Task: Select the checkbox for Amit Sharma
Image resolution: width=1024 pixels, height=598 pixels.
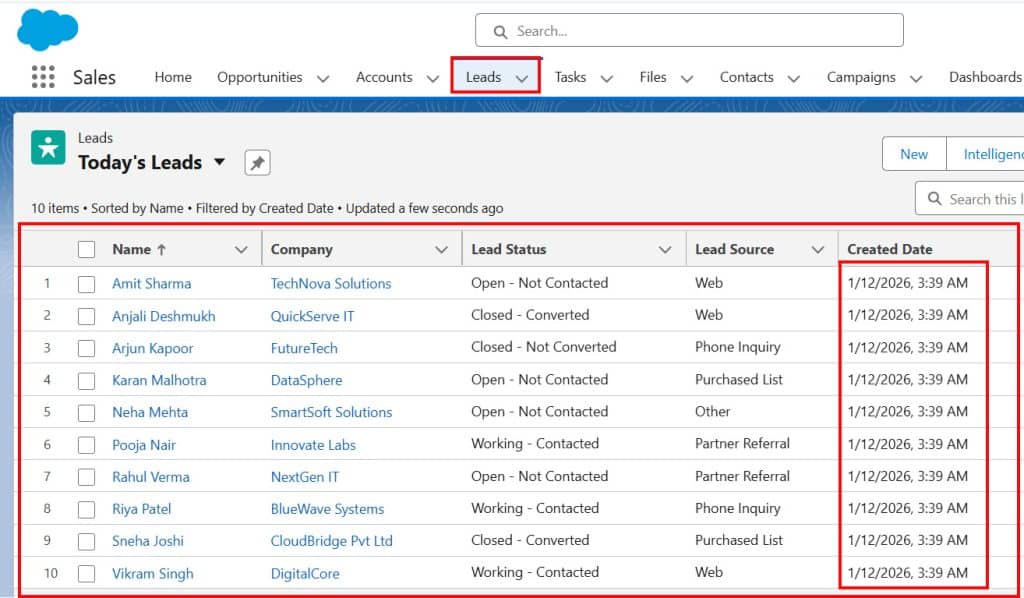Action: 86,283
